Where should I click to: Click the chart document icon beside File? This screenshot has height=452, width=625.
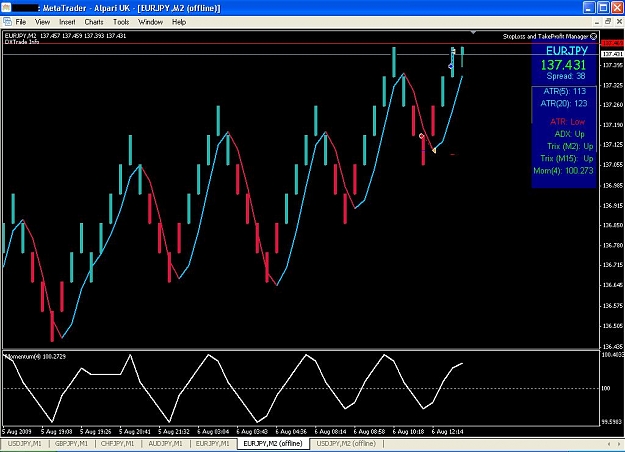(x=7, y=22)
